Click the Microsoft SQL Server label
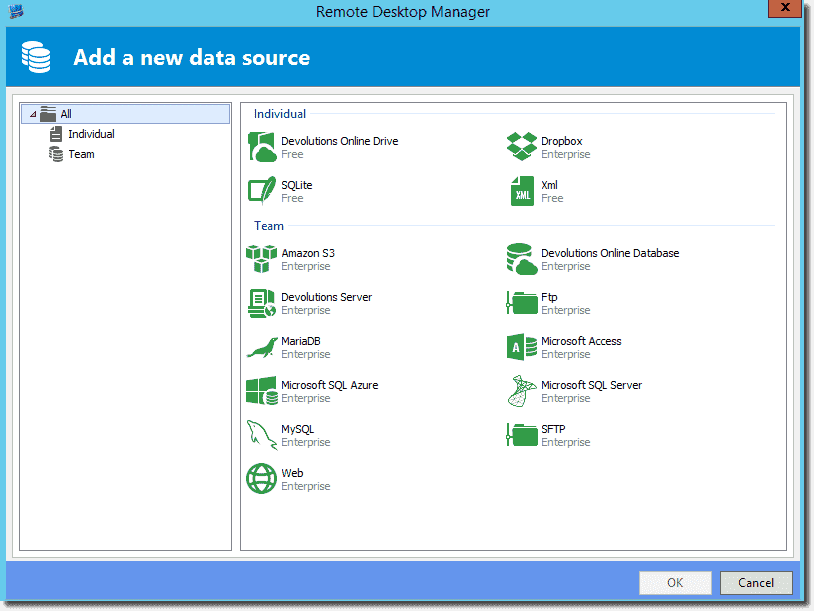 591,385
